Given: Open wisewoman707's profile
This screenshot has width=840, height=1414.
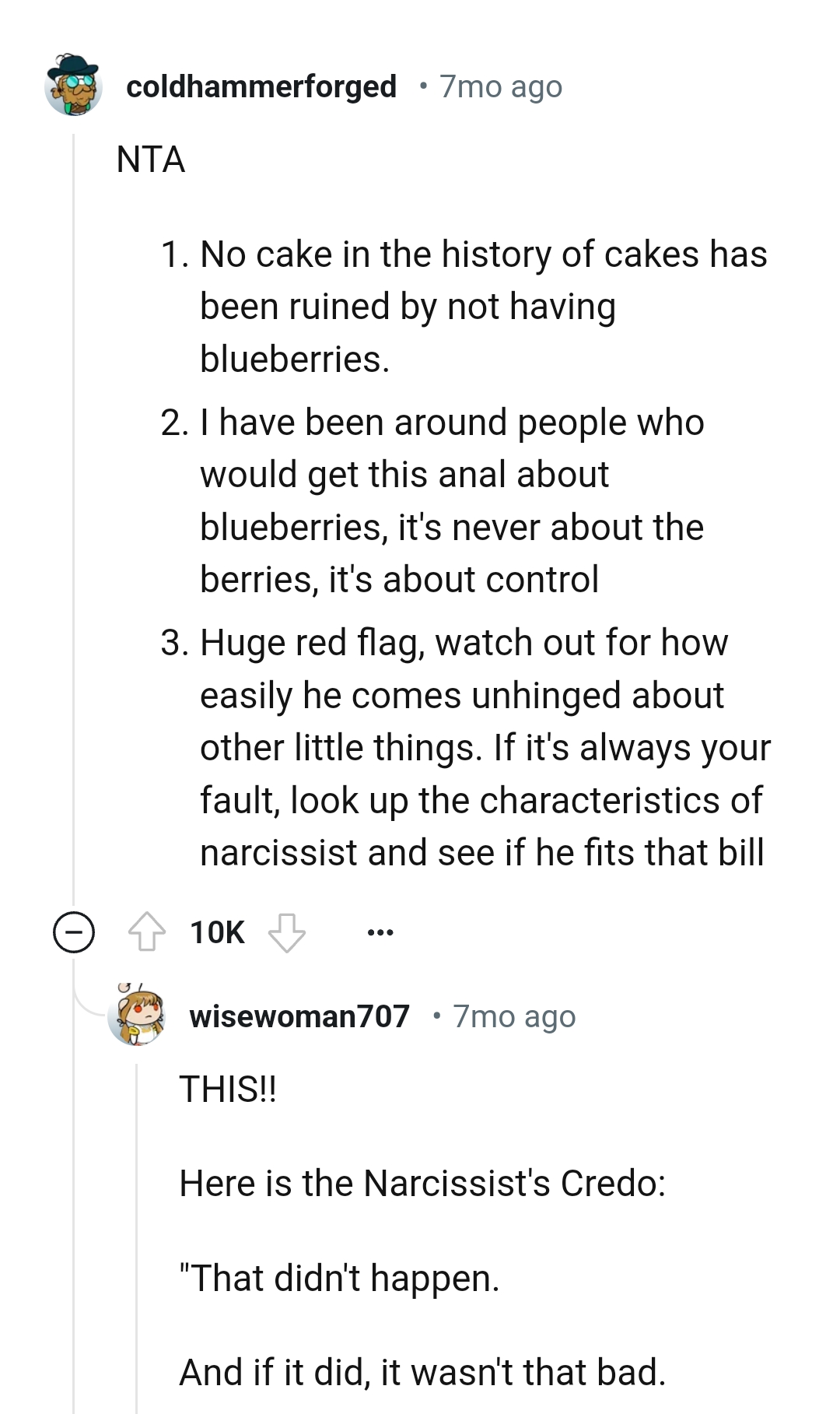Looking at the screenshot, I should (299, 1016).
